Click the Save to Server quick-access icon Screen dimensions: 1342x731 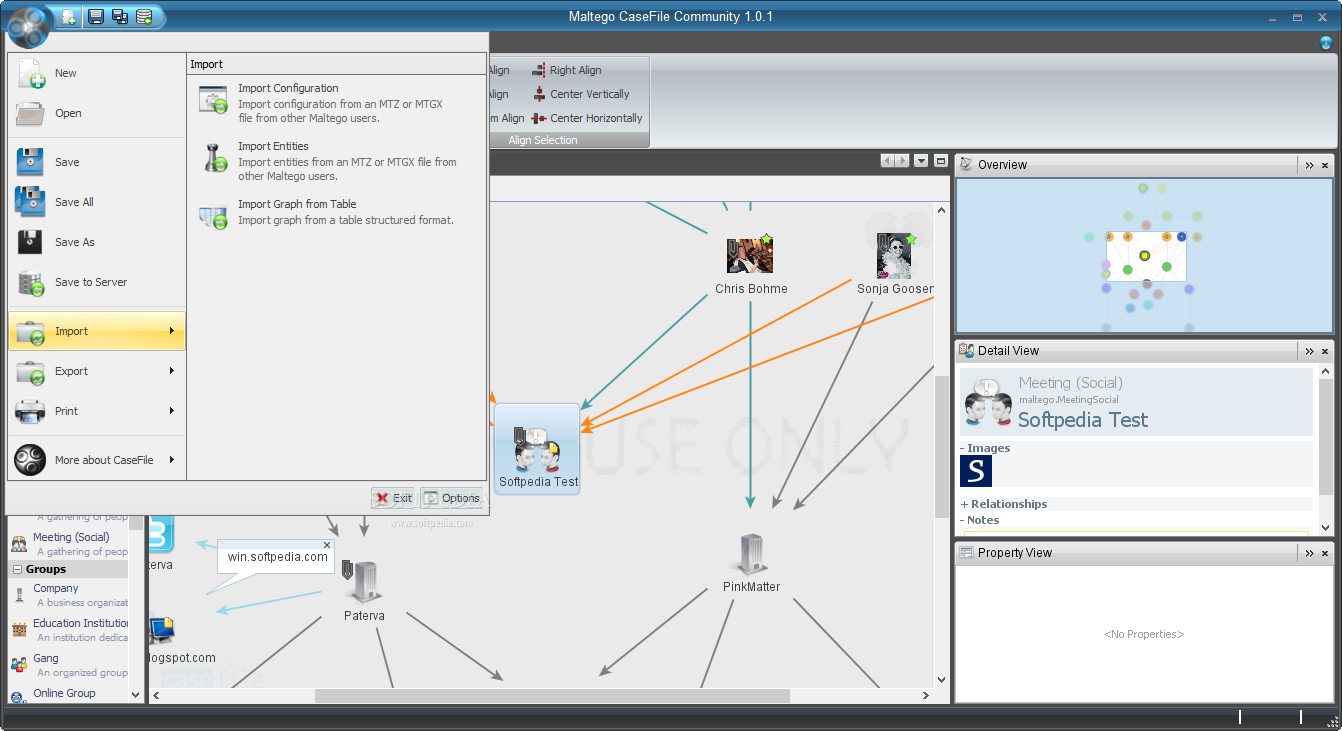144,16
